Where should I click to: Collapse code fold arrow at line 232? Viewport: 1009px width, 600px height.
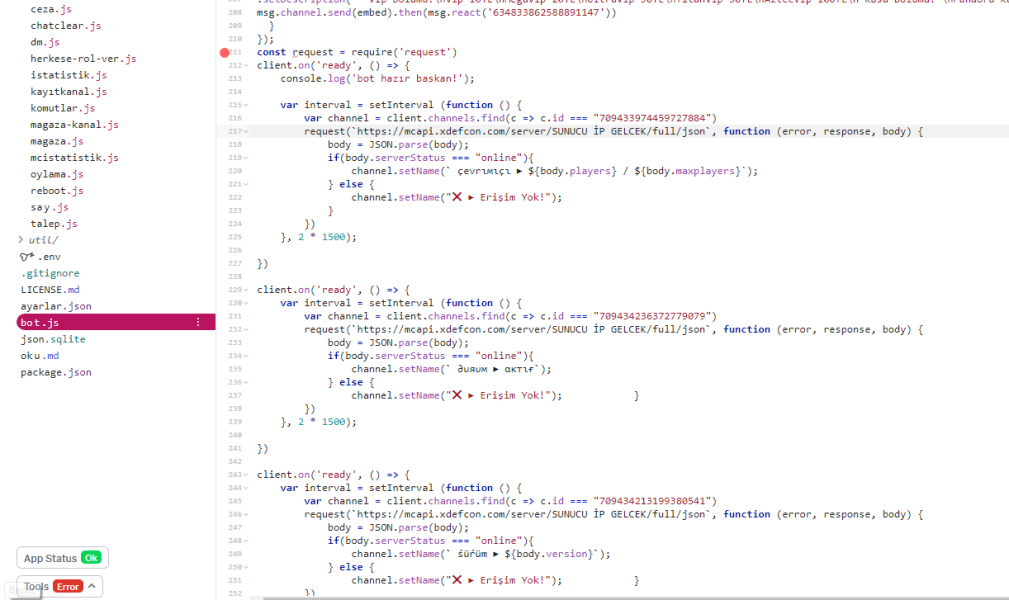coord(246,330)
